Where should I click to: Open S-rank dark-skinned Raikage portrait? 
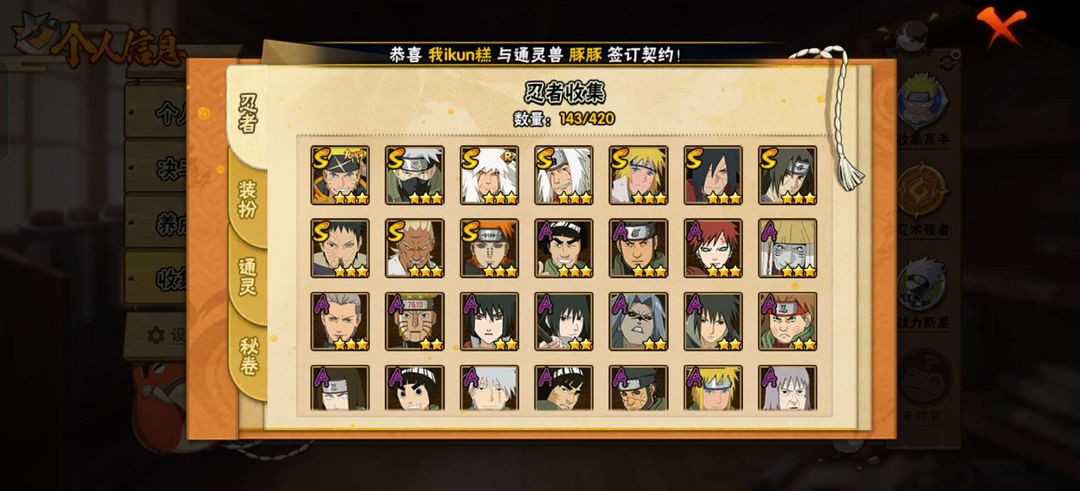pos(414,249)
